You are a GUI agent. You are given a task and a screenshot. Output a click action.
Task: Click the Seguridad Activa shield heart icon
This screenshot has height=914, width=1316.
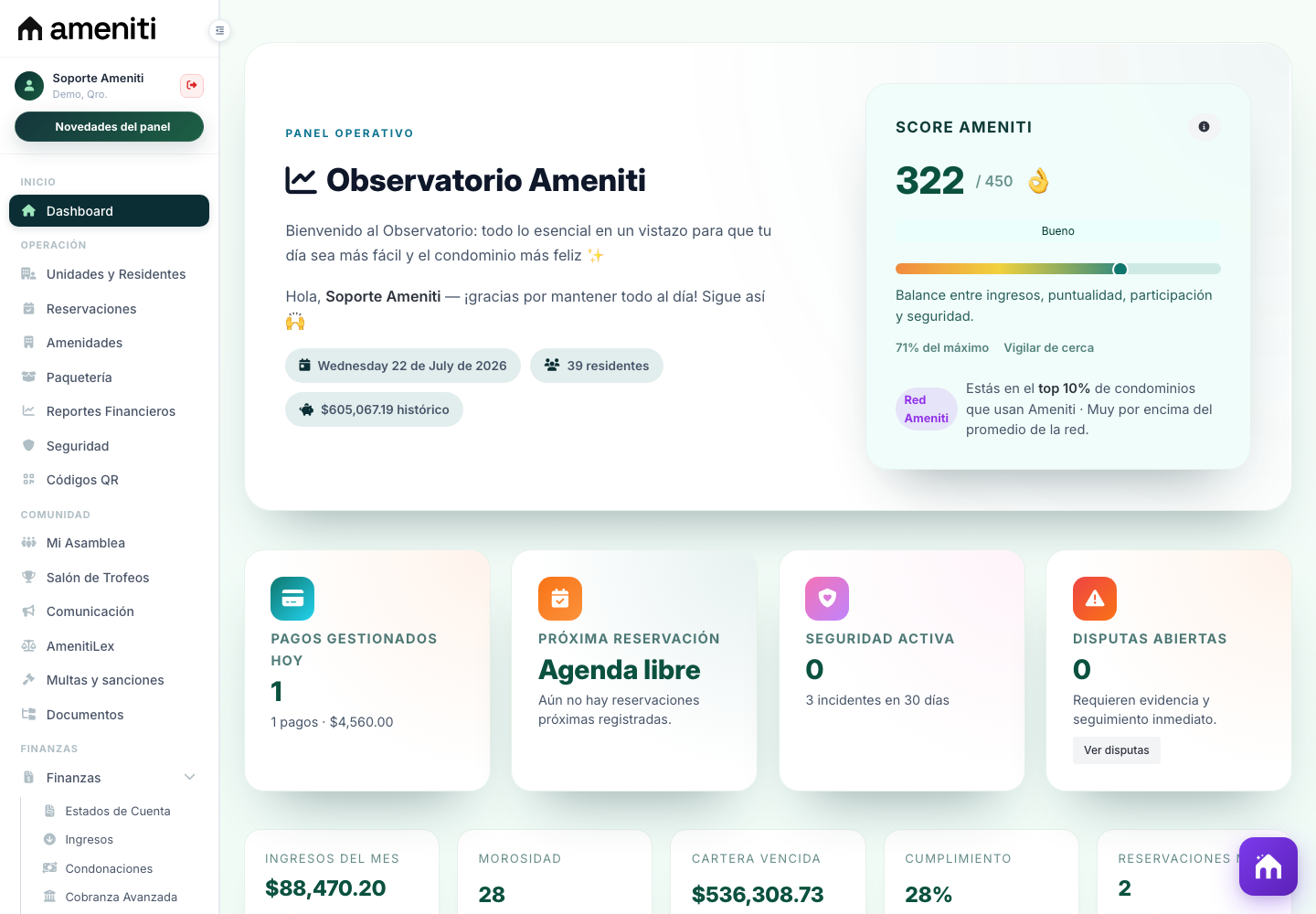click(827, 599)
